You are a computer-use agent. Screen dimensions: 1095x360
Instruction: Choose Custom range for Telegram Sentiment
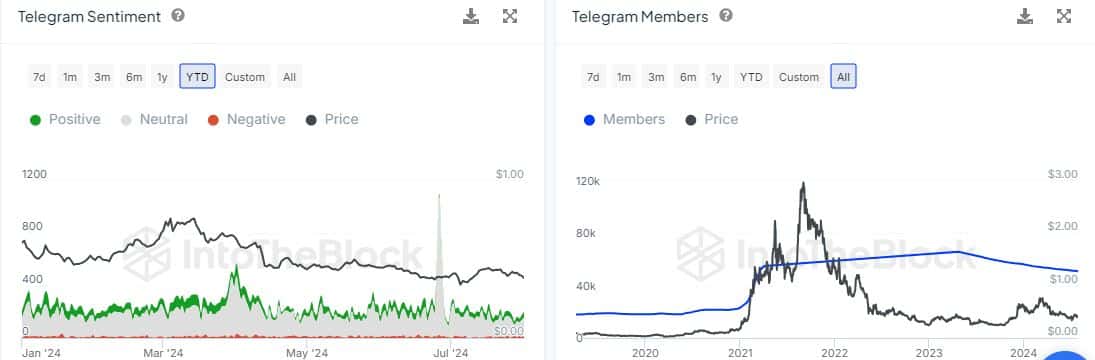pyautogui.click(x=245, y=77)
